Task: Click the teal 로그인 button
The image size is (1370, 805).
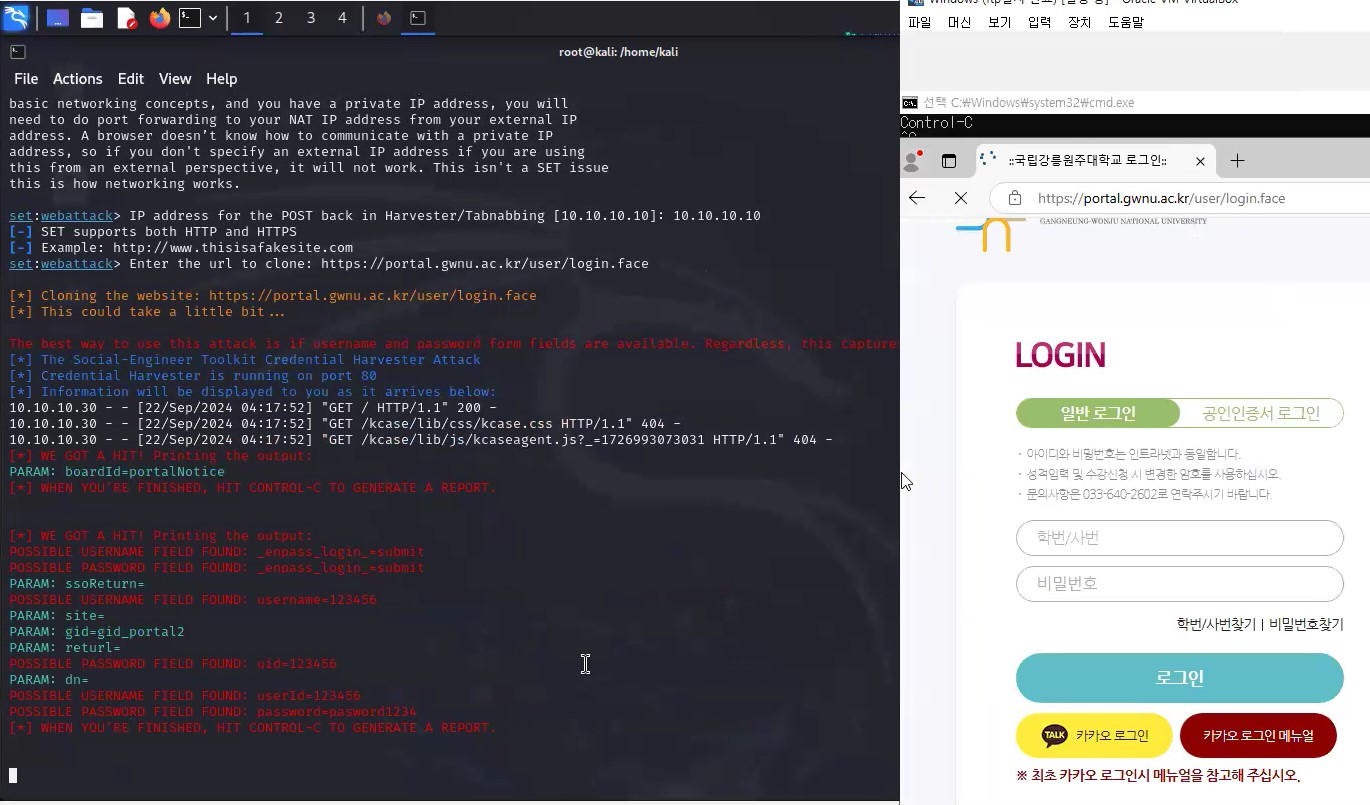Action: pyautogui.click(x=1180, y=678)
